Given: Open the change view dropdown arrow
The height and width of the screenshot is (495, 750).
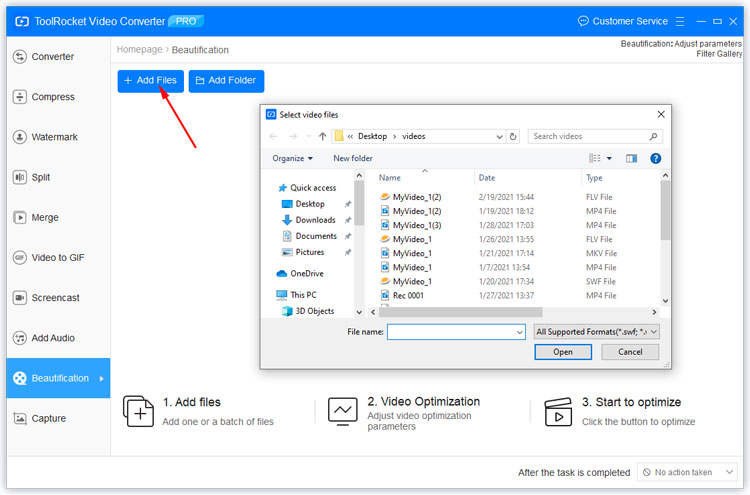Looking at the screenshot, I should (609, 158).
